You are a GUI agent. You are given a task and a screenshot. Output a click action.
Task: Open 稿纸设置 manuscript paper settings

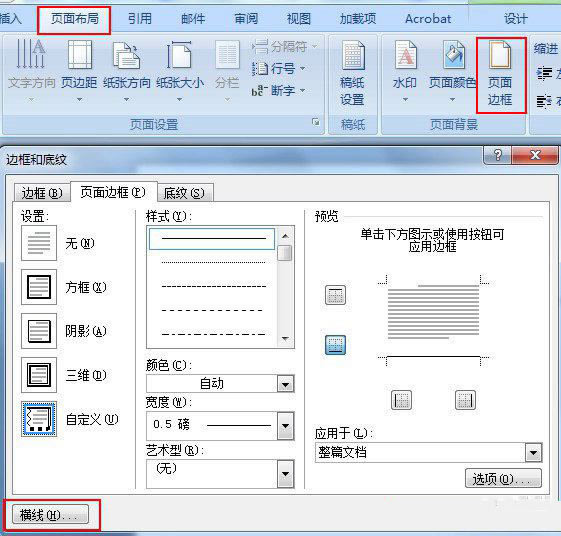pyautogui.click(x=352, y=74)
